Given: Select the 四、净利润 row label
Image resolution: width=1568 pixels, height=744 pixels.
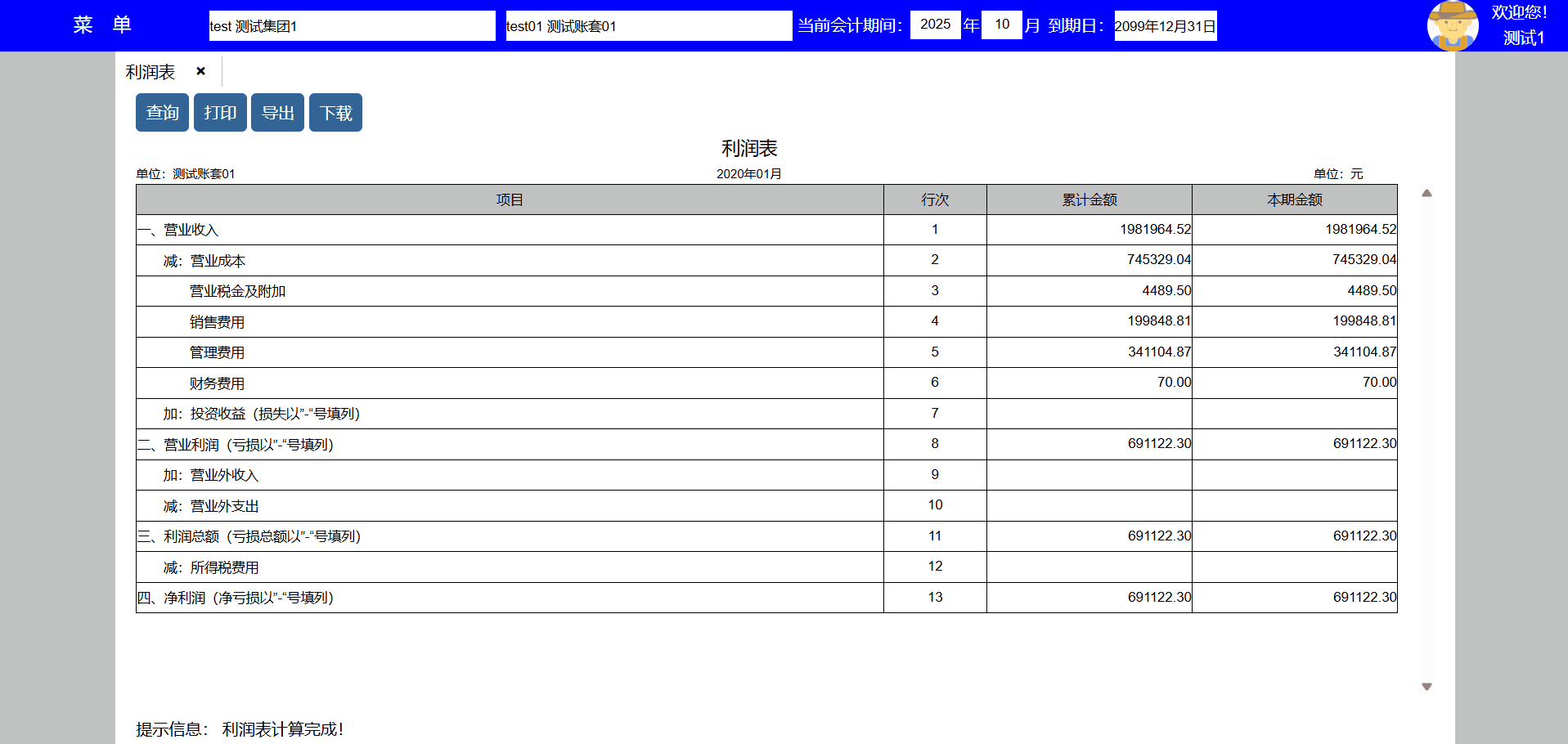Looking at the screenshot, I should click(x=236, y=598).
